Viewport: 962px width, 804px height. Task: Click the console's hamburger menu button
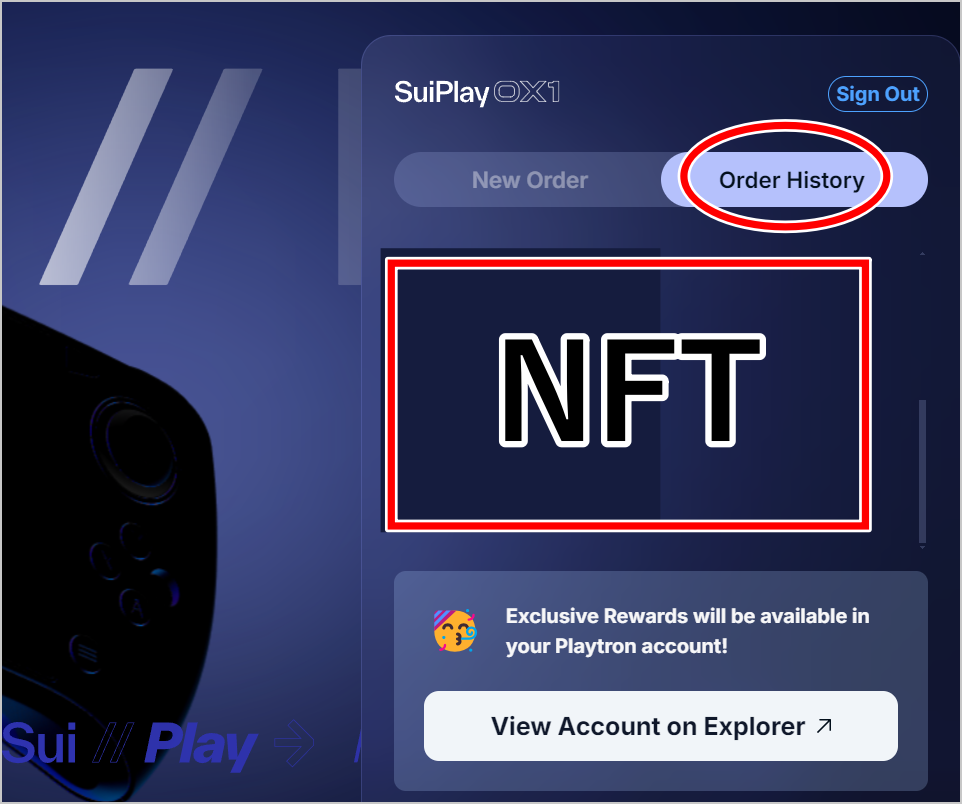[86, 654]
